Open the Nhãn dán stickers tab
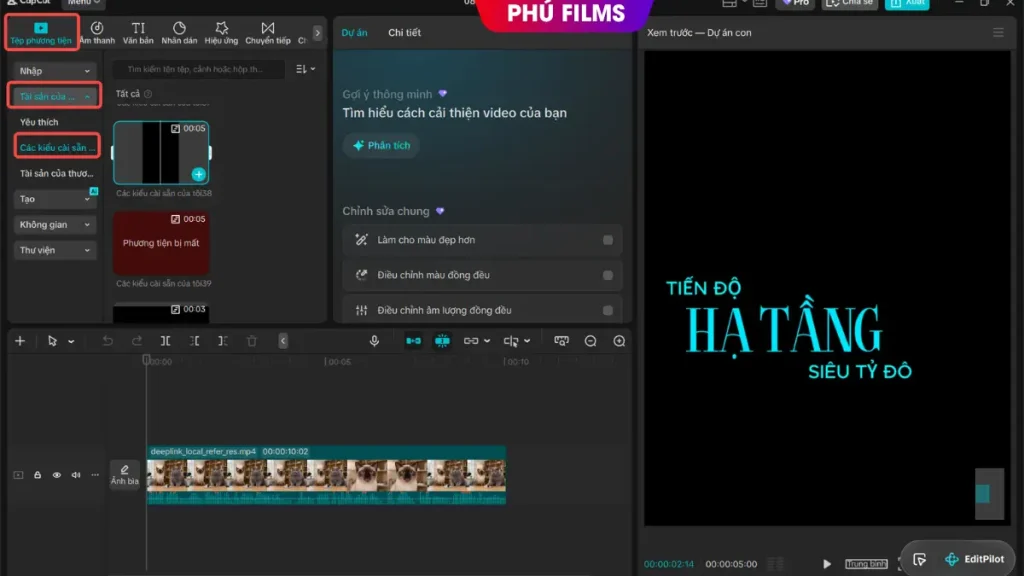Screen dimensions: 1024x576 179,33
